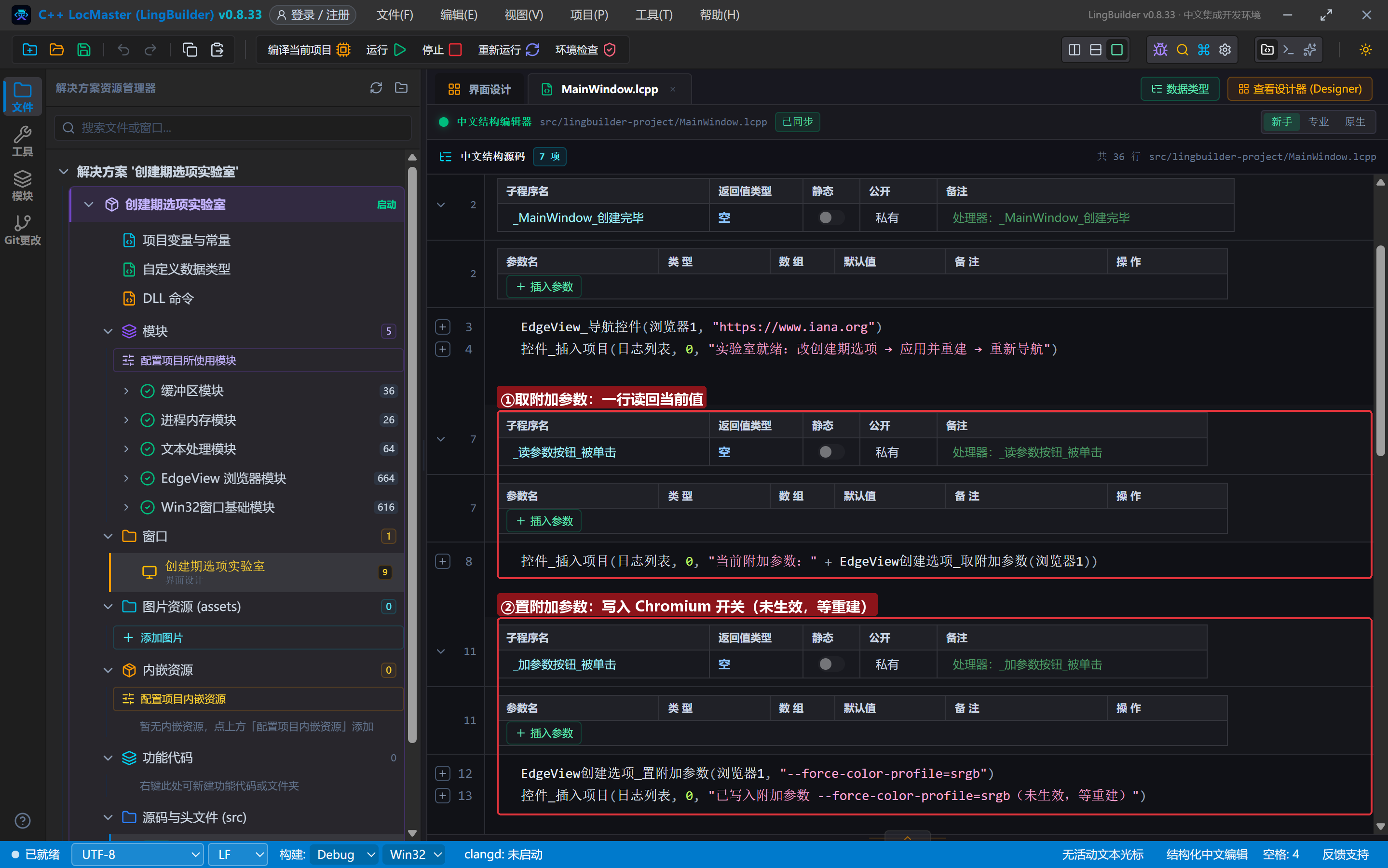Image resolution: width=1388 pixels, height=868 pixels.
Task: Refresh the solution explorer
Action: (x=376, y=88)
